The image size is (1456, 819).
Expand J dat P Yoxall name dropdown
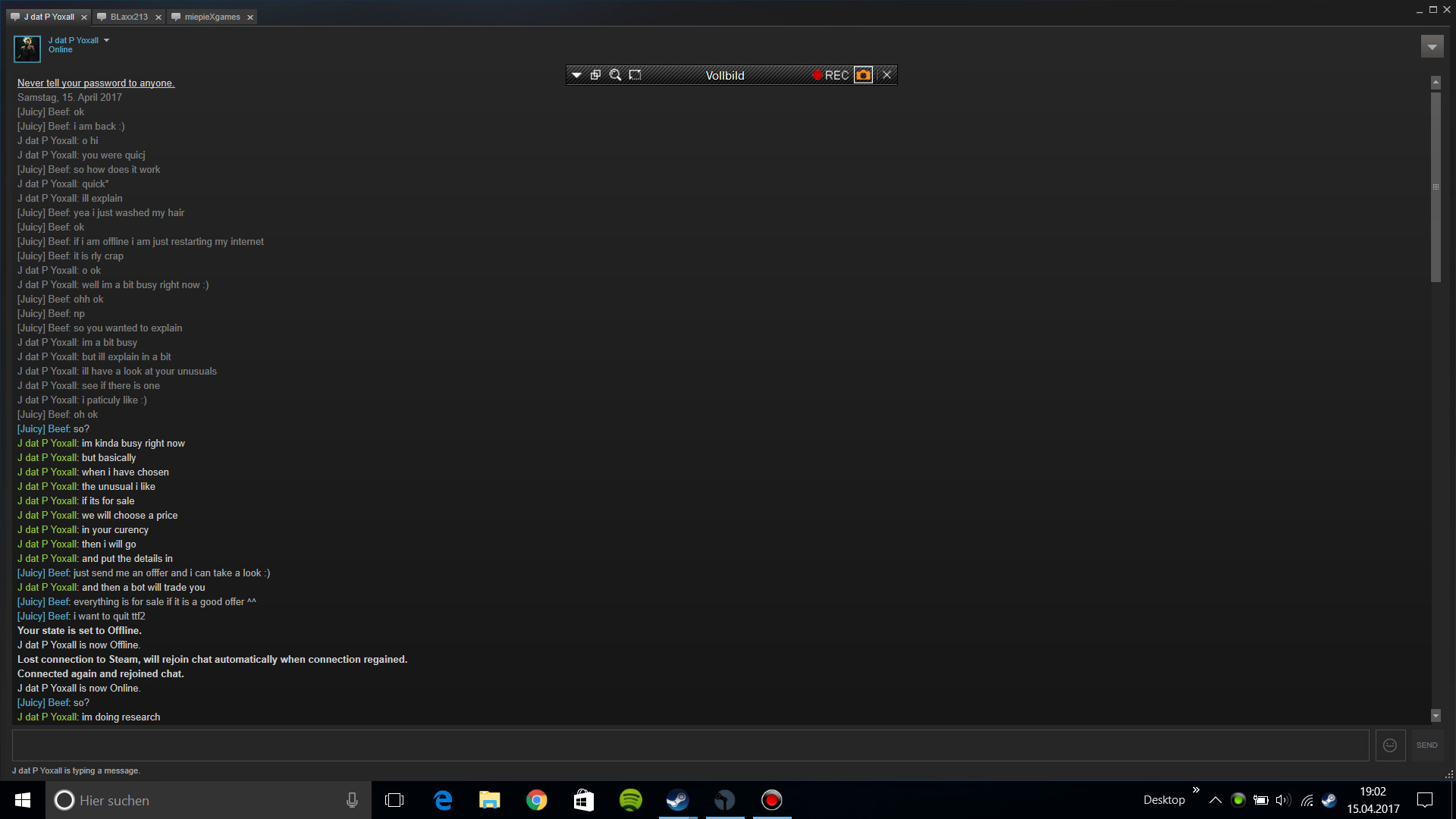pos(107,40)
